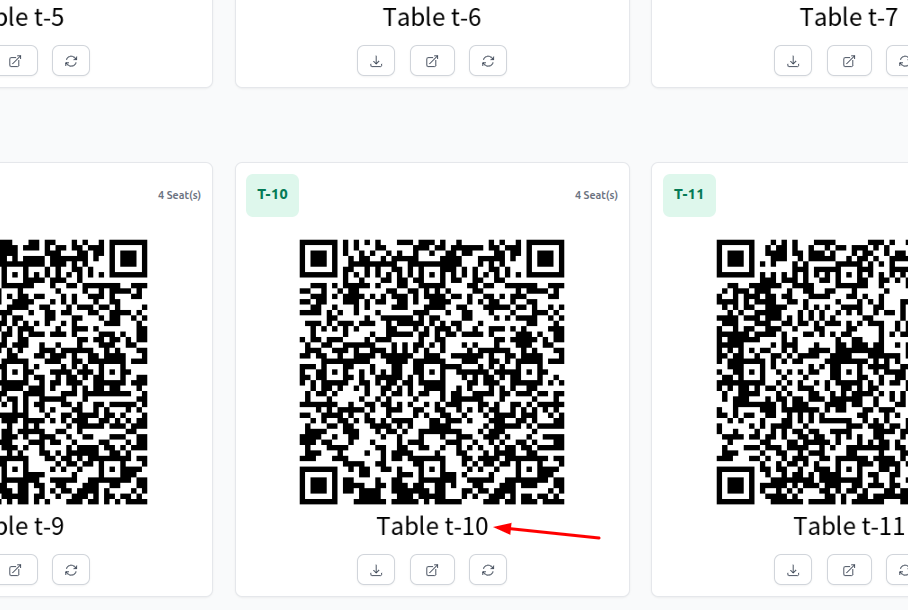This screenshot has width=908, height=610.
Task: Download the Table t-11 QR code
Action: 793,570
